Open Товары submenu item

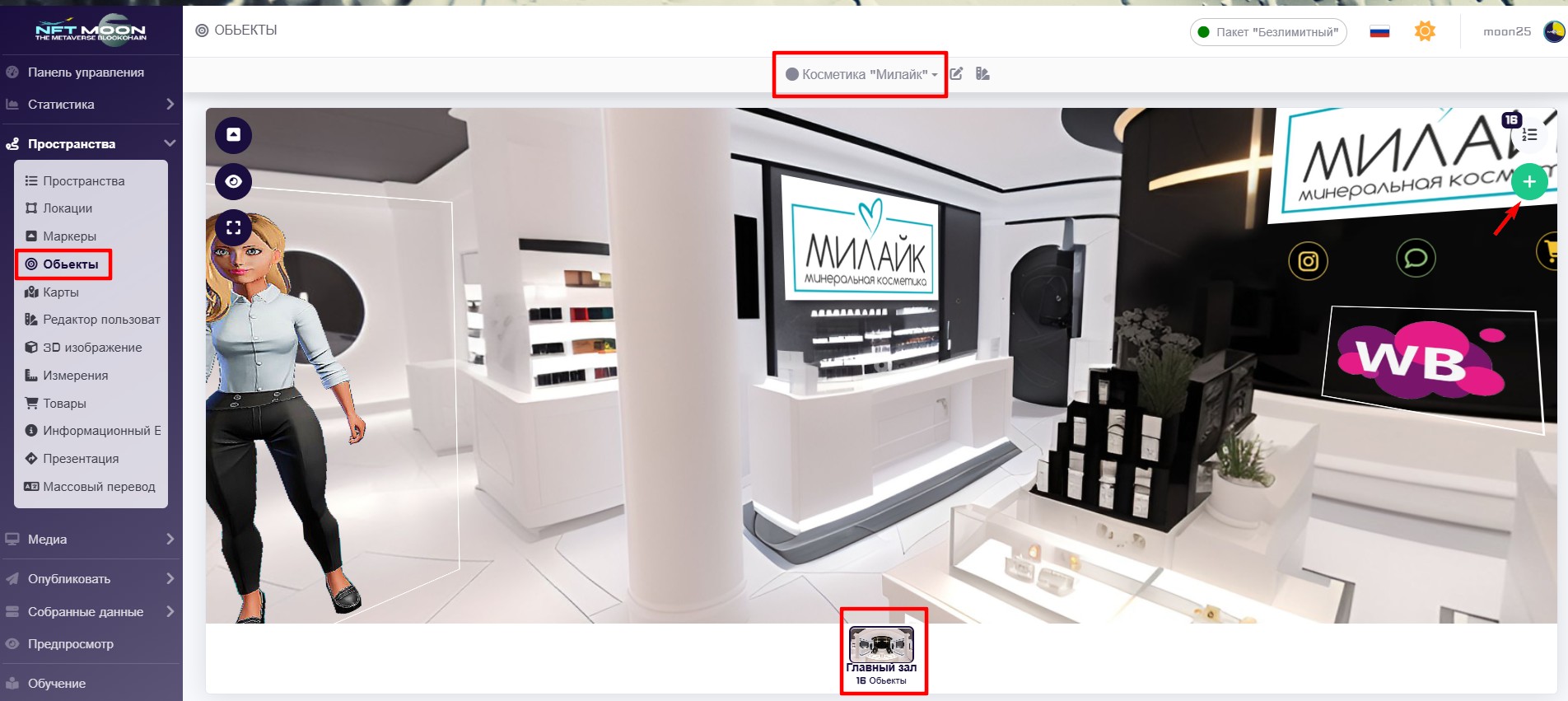tap(64, 404)
